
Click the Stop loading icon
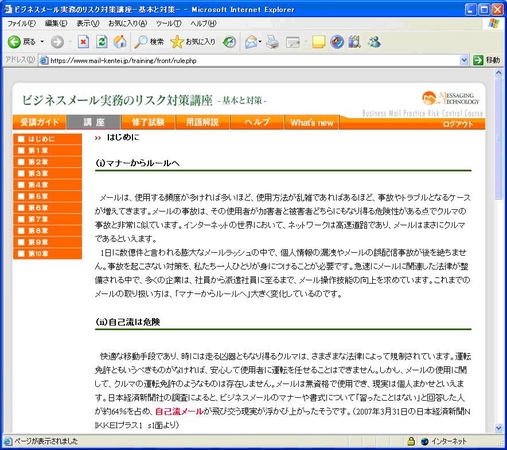83,42
